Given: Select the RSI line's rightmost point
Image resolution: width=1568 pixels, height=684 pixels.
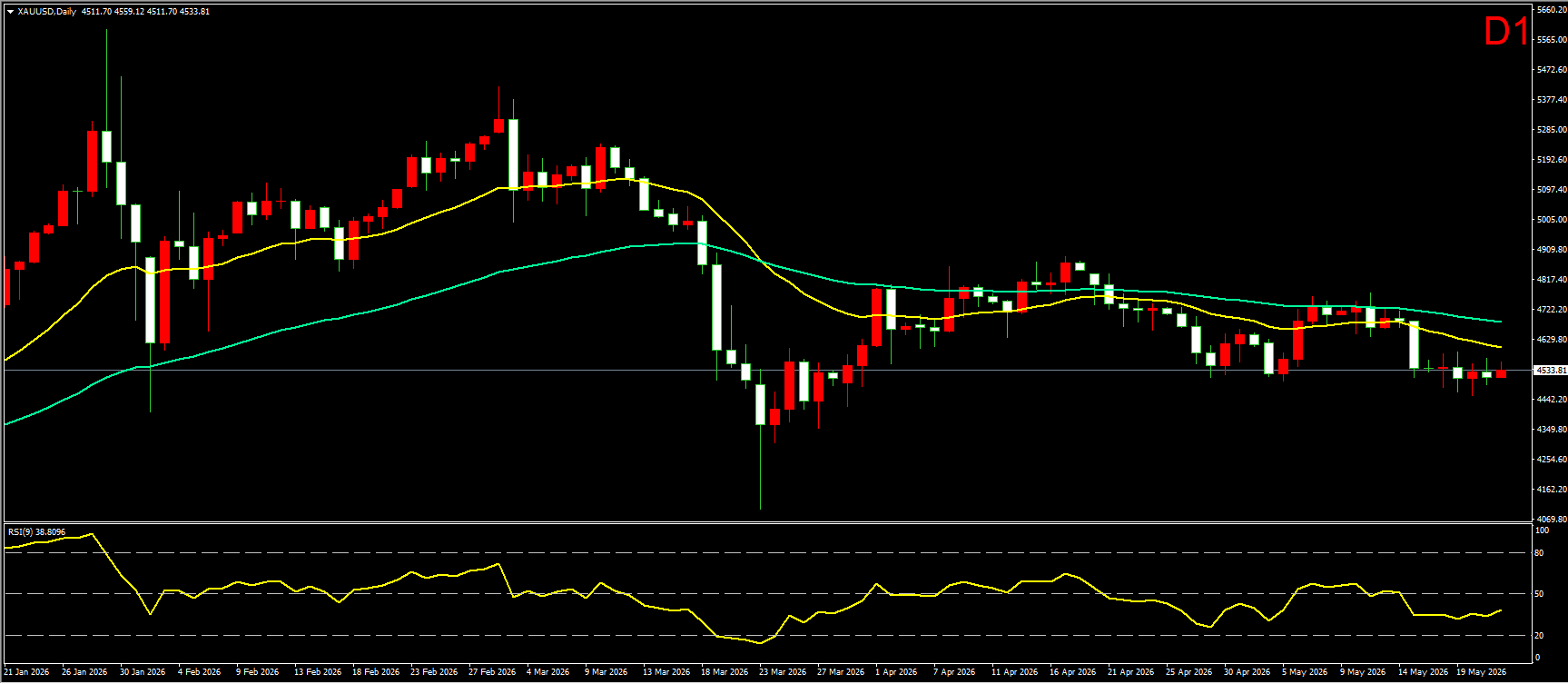Looking at the screenshot, I should coord(1500,611).
